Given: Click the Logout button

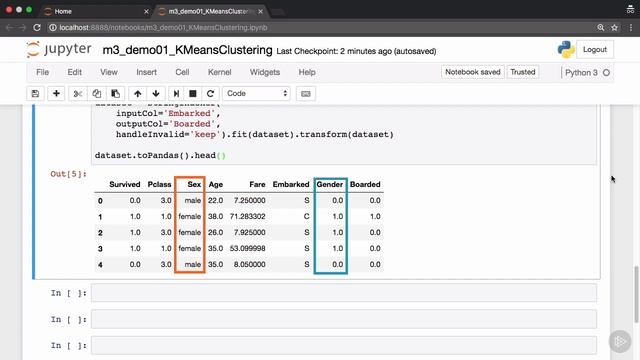Looking at the screenshot, I should (x=595, y=49).
